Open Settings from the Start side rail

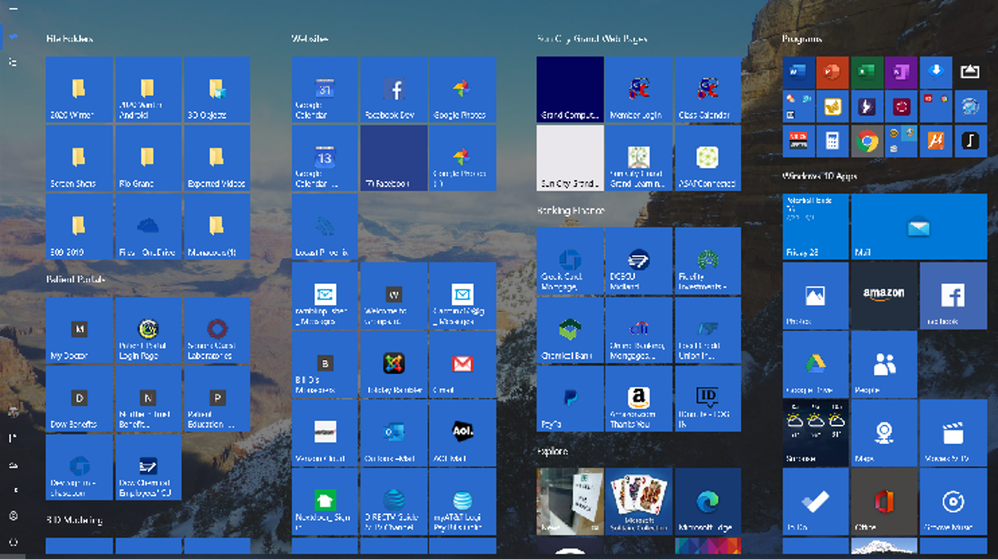point(13,516)
